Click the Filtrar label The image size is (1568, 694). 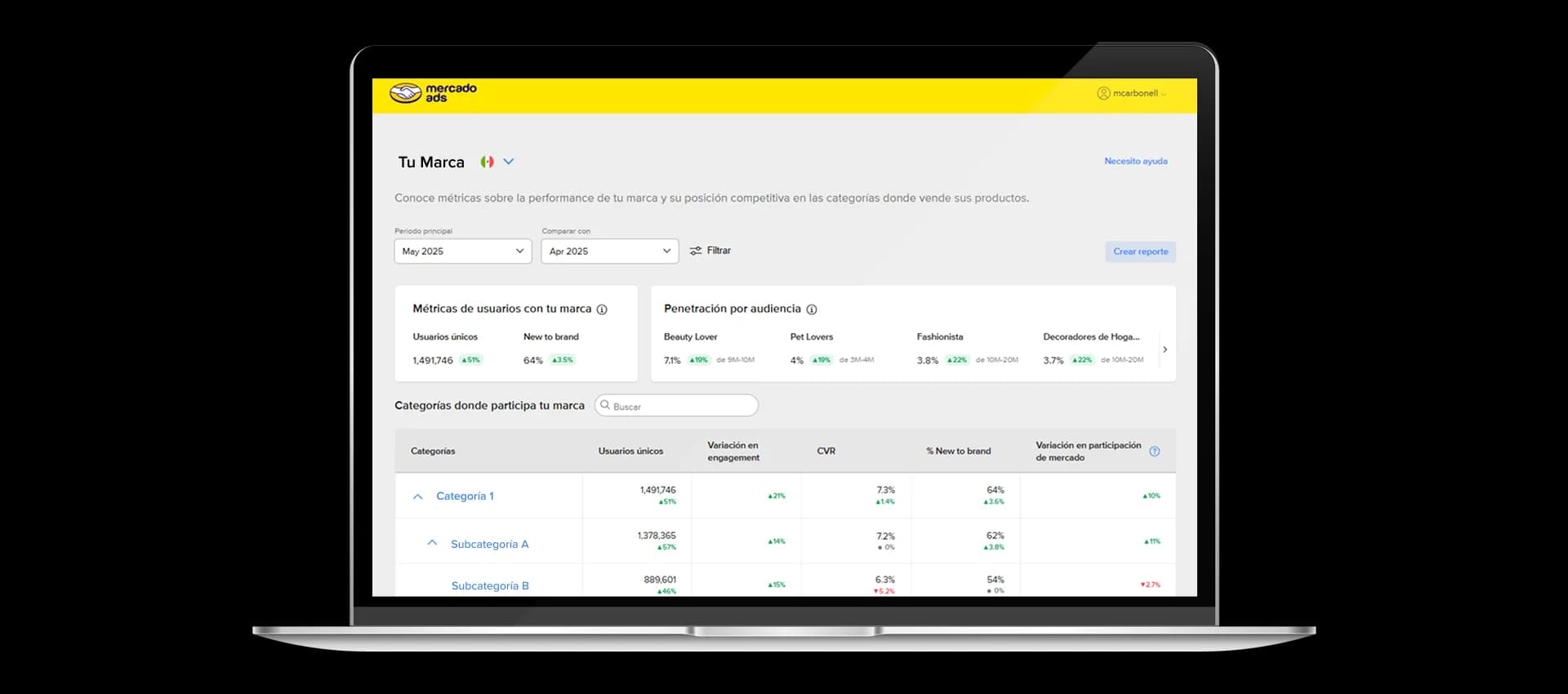pos(719,251)
